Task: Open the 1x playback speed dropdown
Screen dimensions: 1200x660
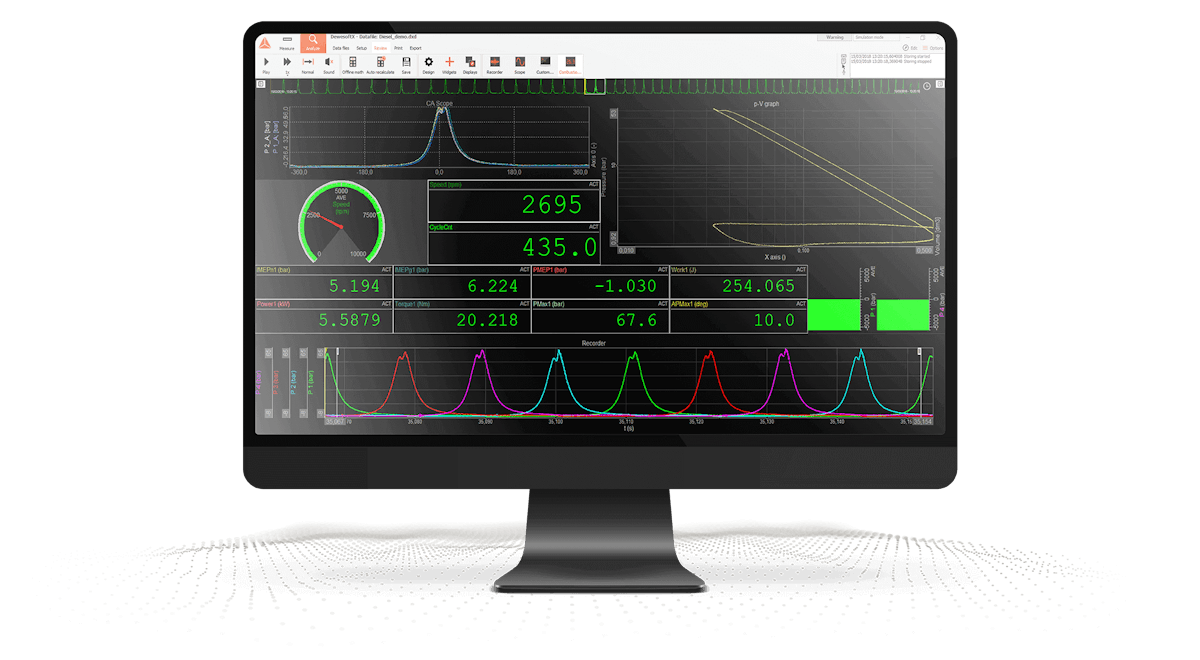Action: click(x=287, y=65)
